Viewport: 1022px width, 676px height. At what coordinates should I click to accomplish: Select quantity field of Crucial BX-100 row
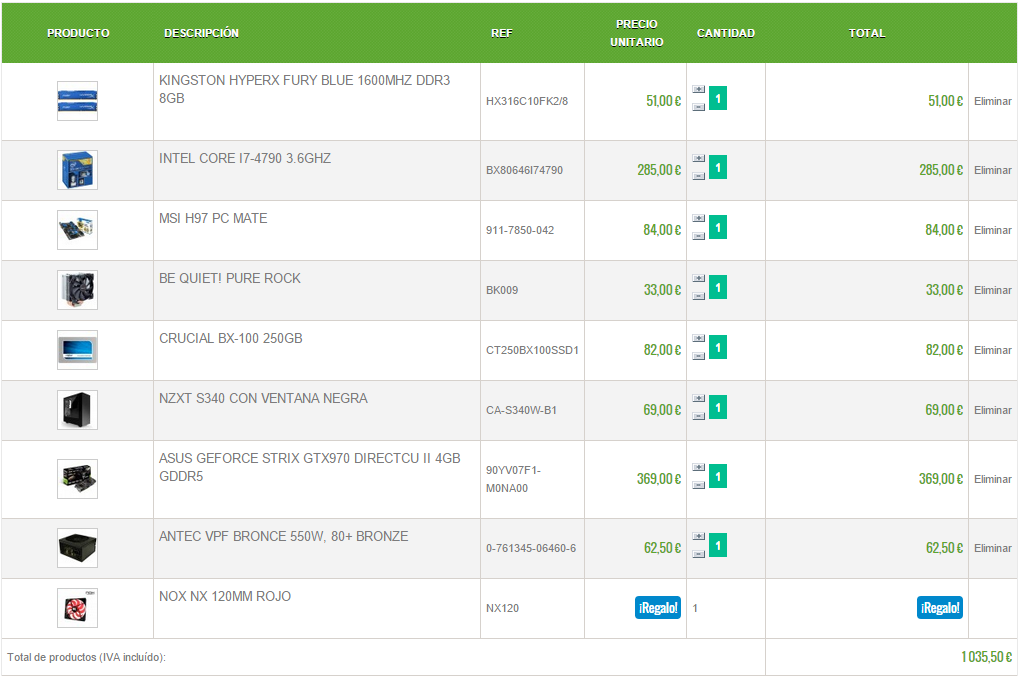click(x=718, y=347)
